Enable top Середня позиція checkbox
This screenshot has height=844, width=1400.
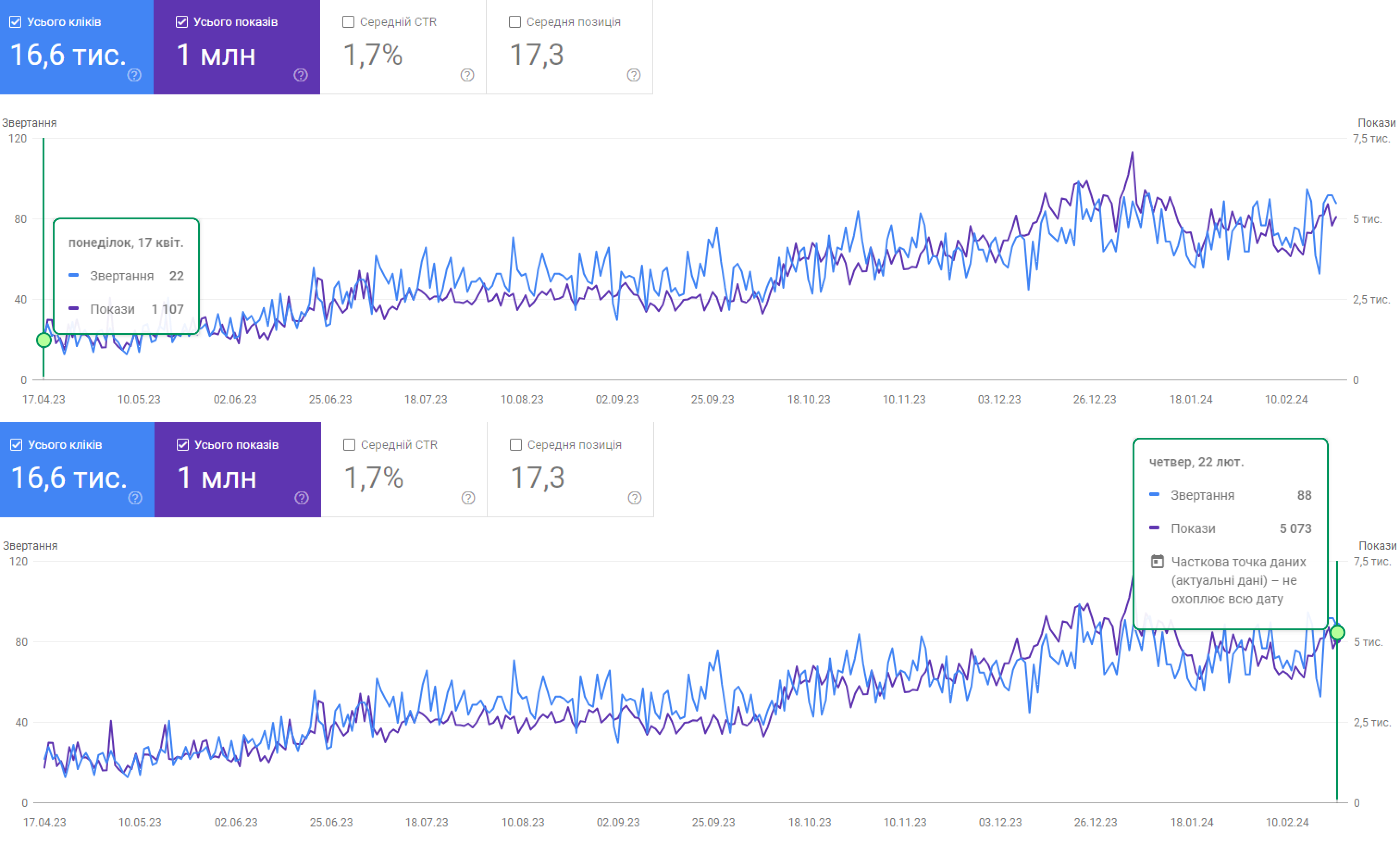(515, 22)
